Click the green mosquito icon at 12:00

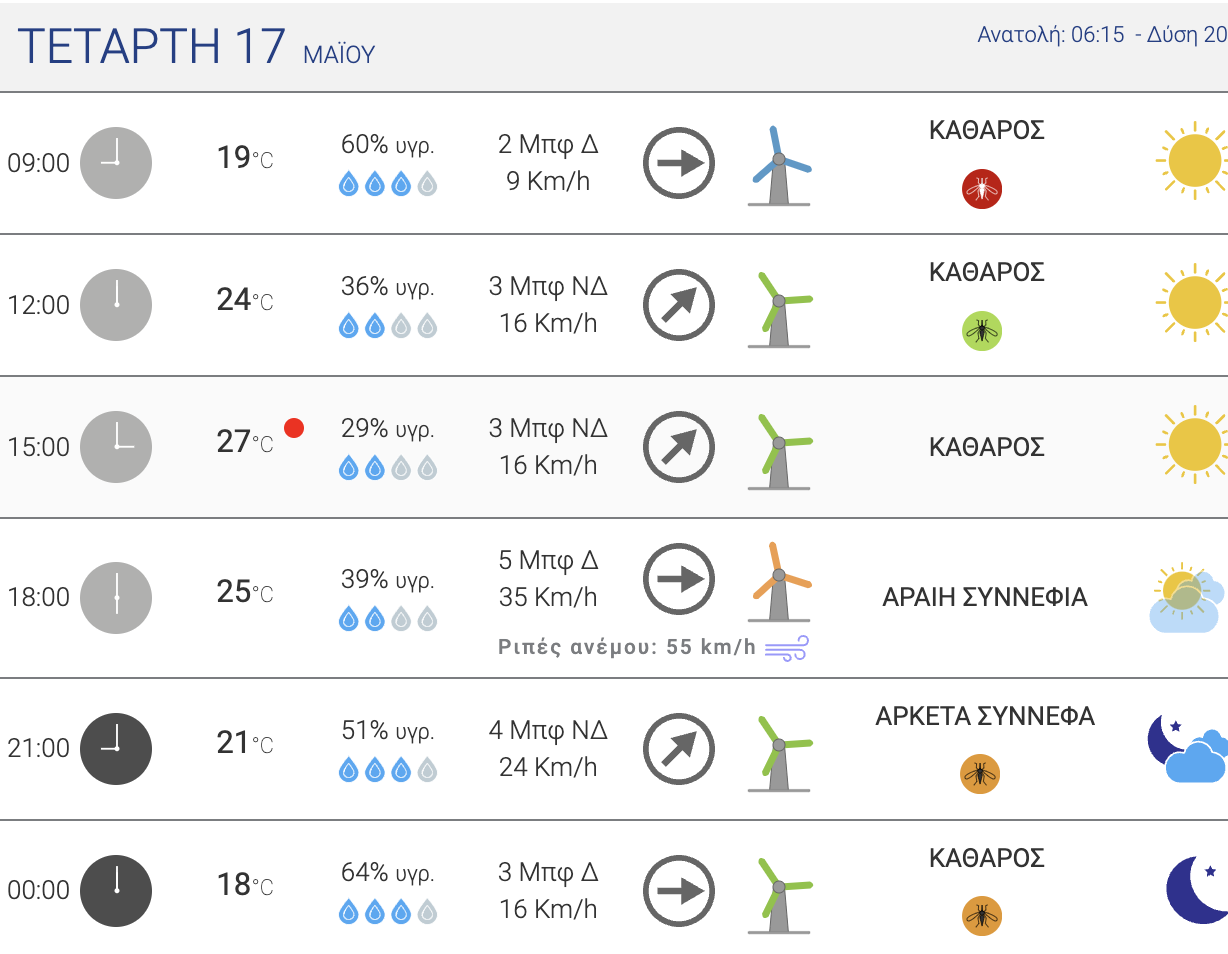click(x=981, y=331)
